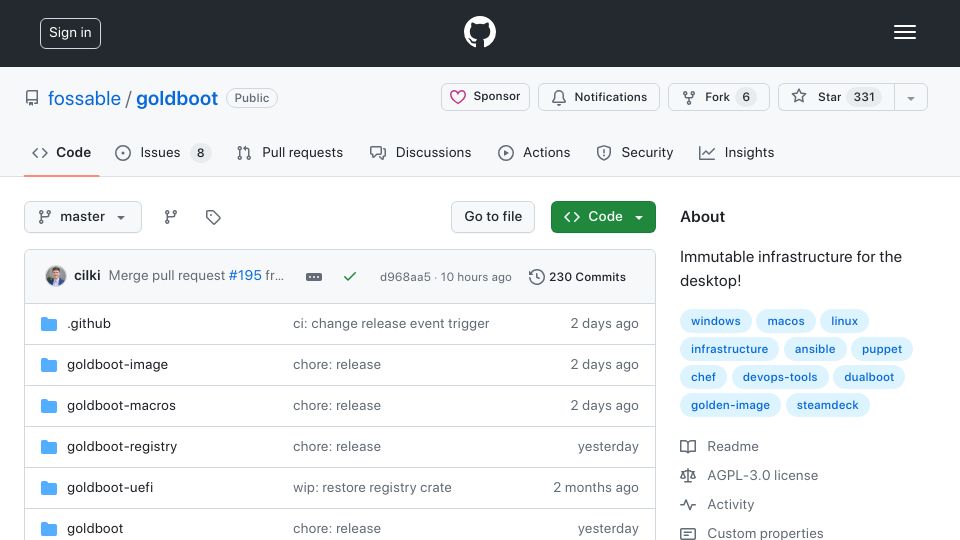Expand commit message ellipsis button

[314, 277]
